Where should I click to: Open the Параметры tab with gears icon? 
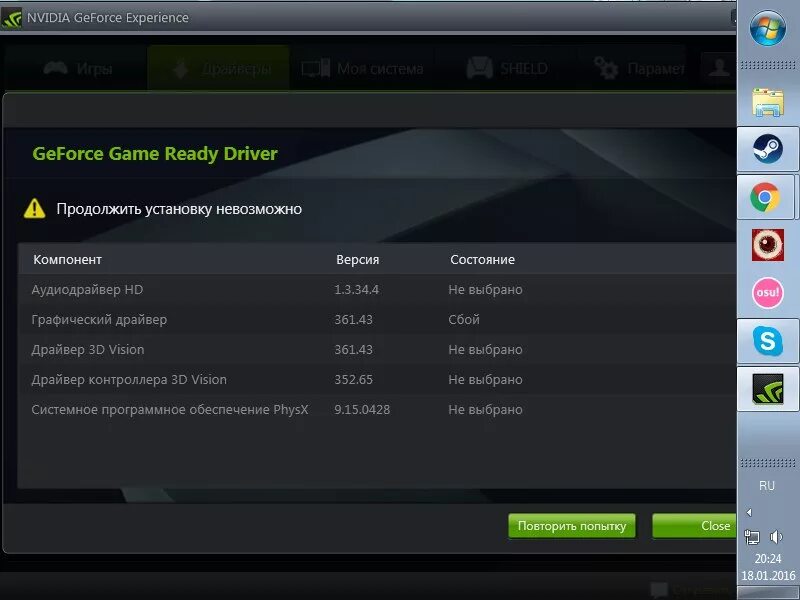(x=639, y=68)
